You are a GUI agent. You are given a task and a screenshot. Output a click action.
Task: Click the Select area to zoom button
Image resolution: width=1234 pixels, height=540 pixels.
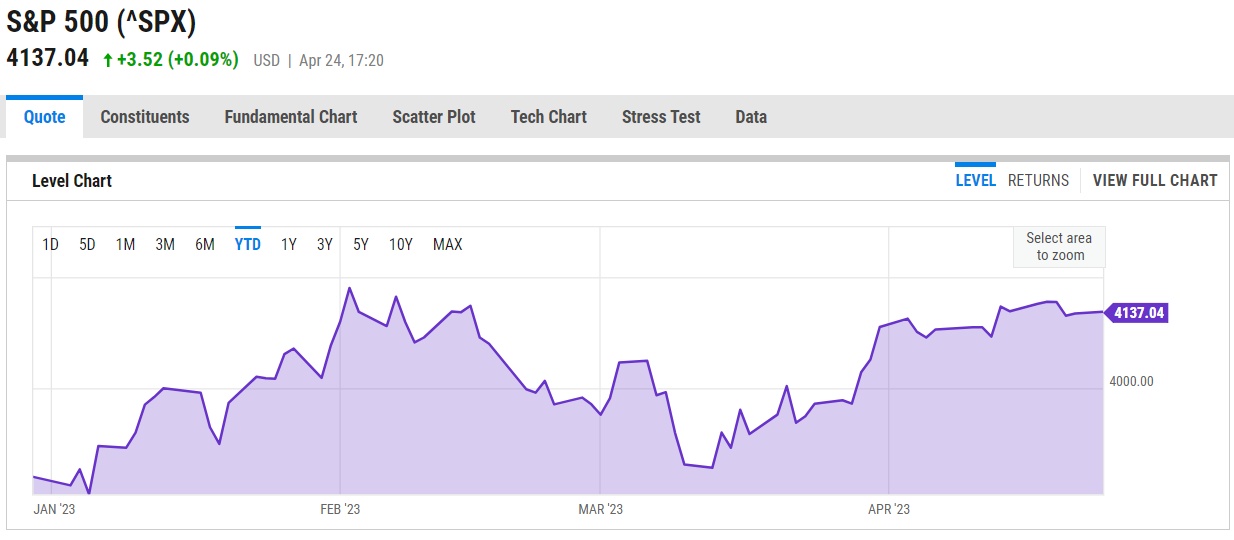tap(1059, 246)
